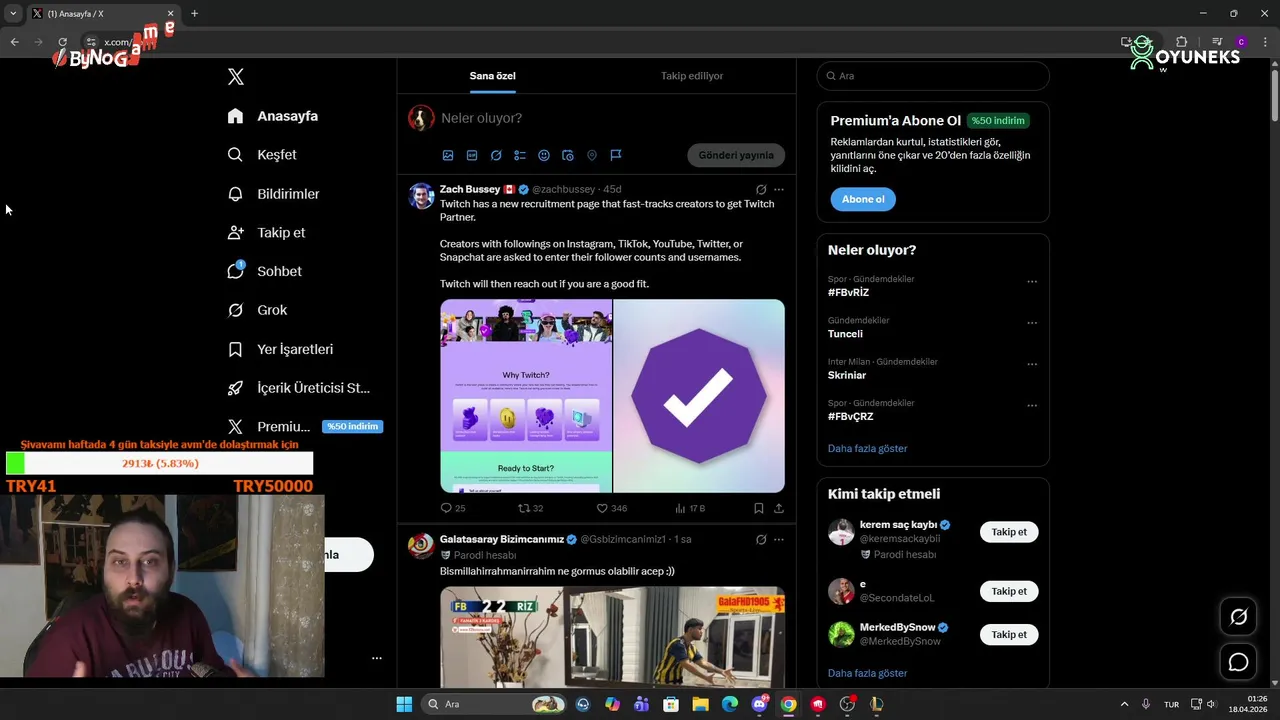Open more menu for #FBvRİZ trend
The height and width of the screenshot is (720, 1280).
tap(1032, 282)
